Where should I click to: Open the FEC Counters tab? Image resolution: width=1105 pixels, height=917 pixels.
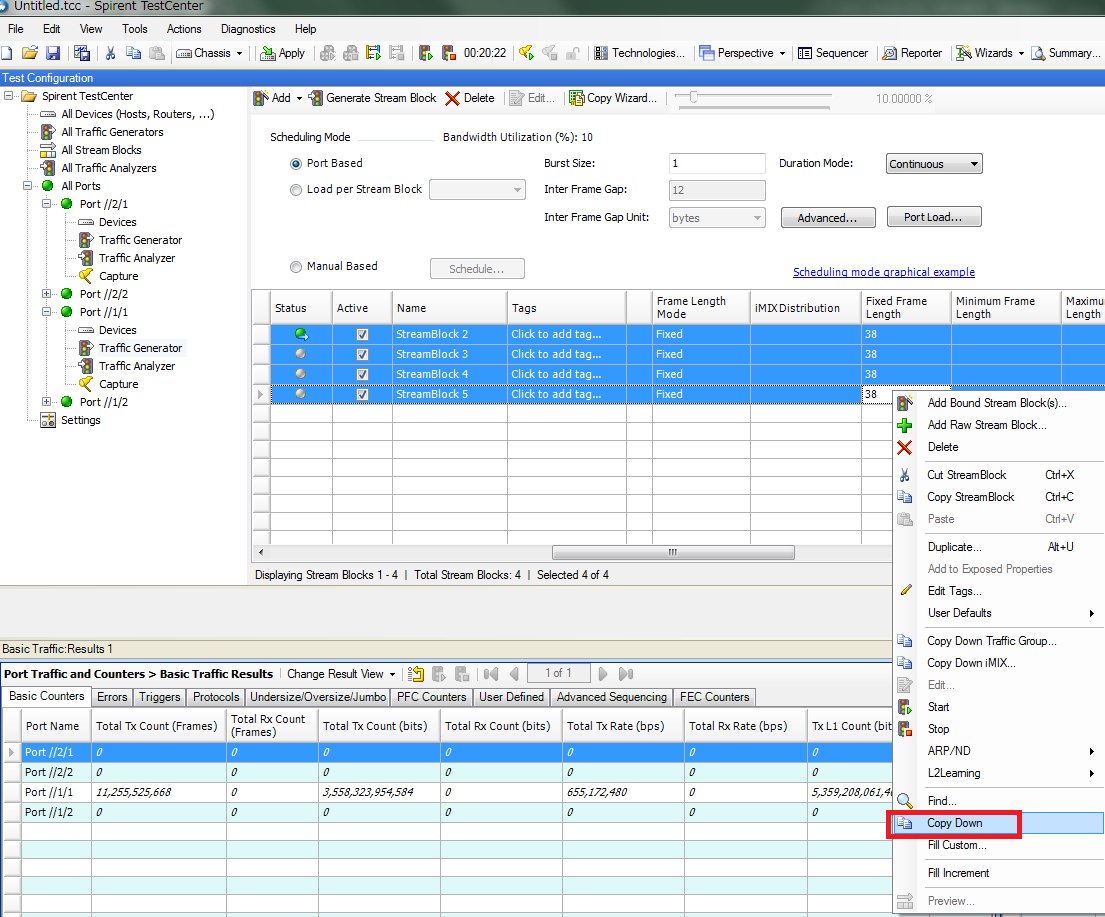click(x=715, y=697)
